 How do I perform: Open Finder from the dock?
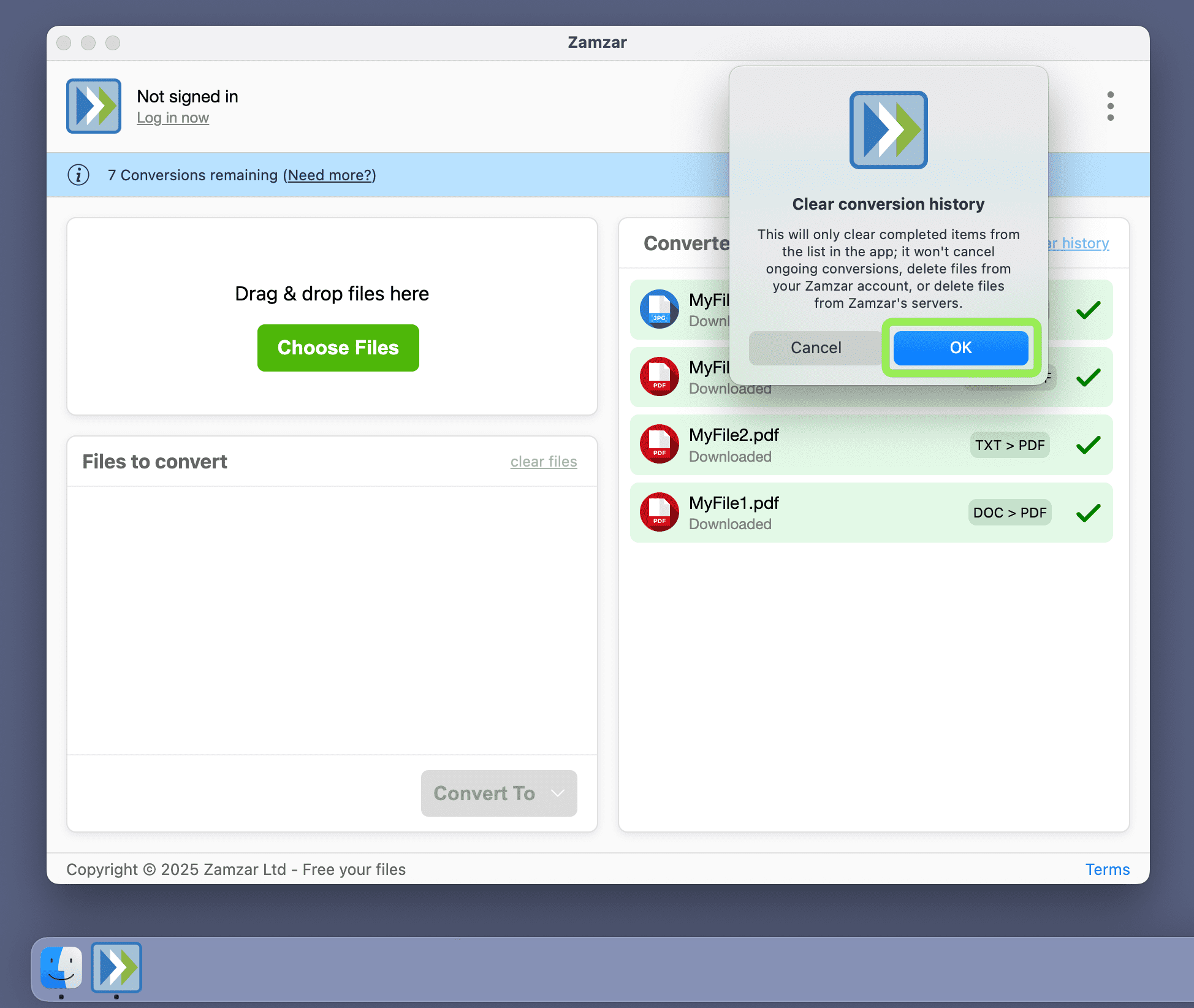[61, 968]
